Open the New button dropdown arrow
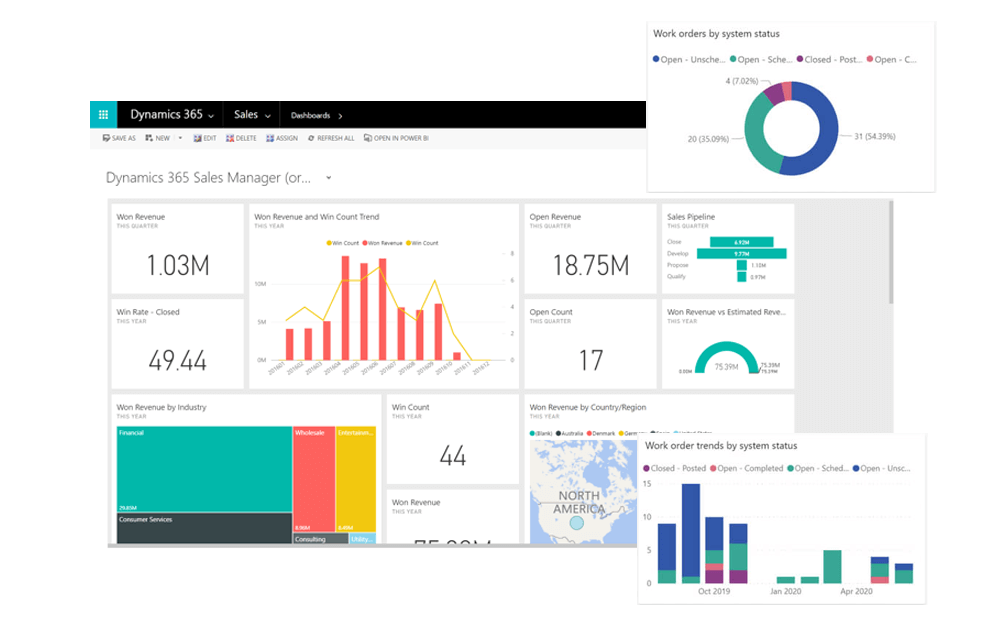1000x625 pixels. (180, 138)
